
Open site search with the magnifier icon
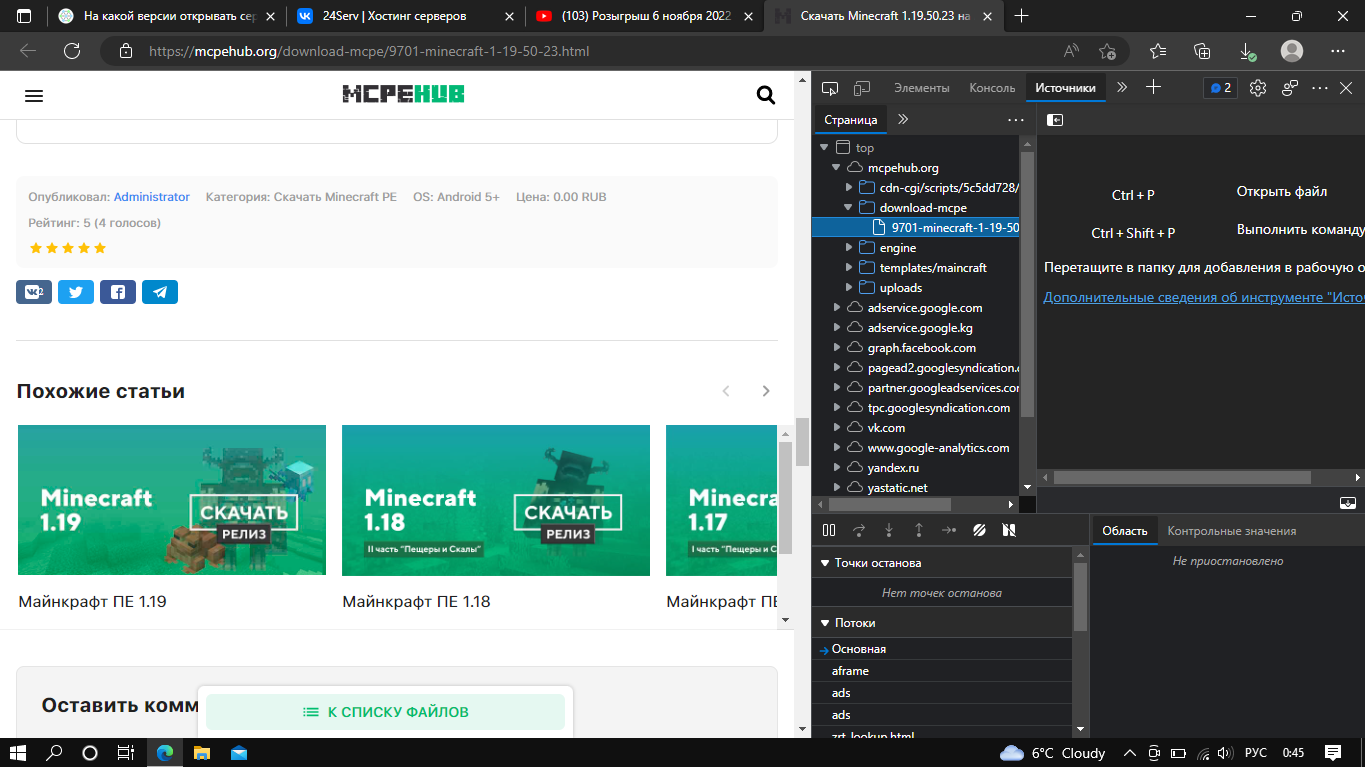[766, 95]
